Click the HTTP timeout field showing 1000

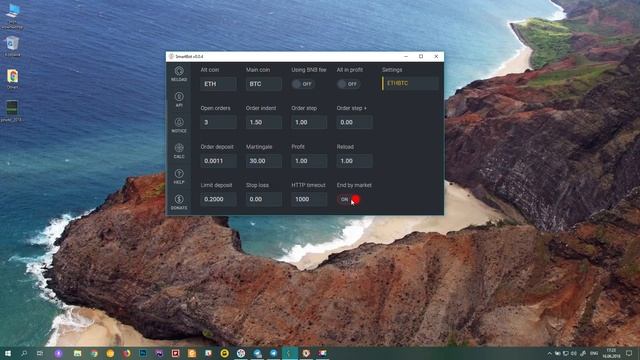[309, 199]
